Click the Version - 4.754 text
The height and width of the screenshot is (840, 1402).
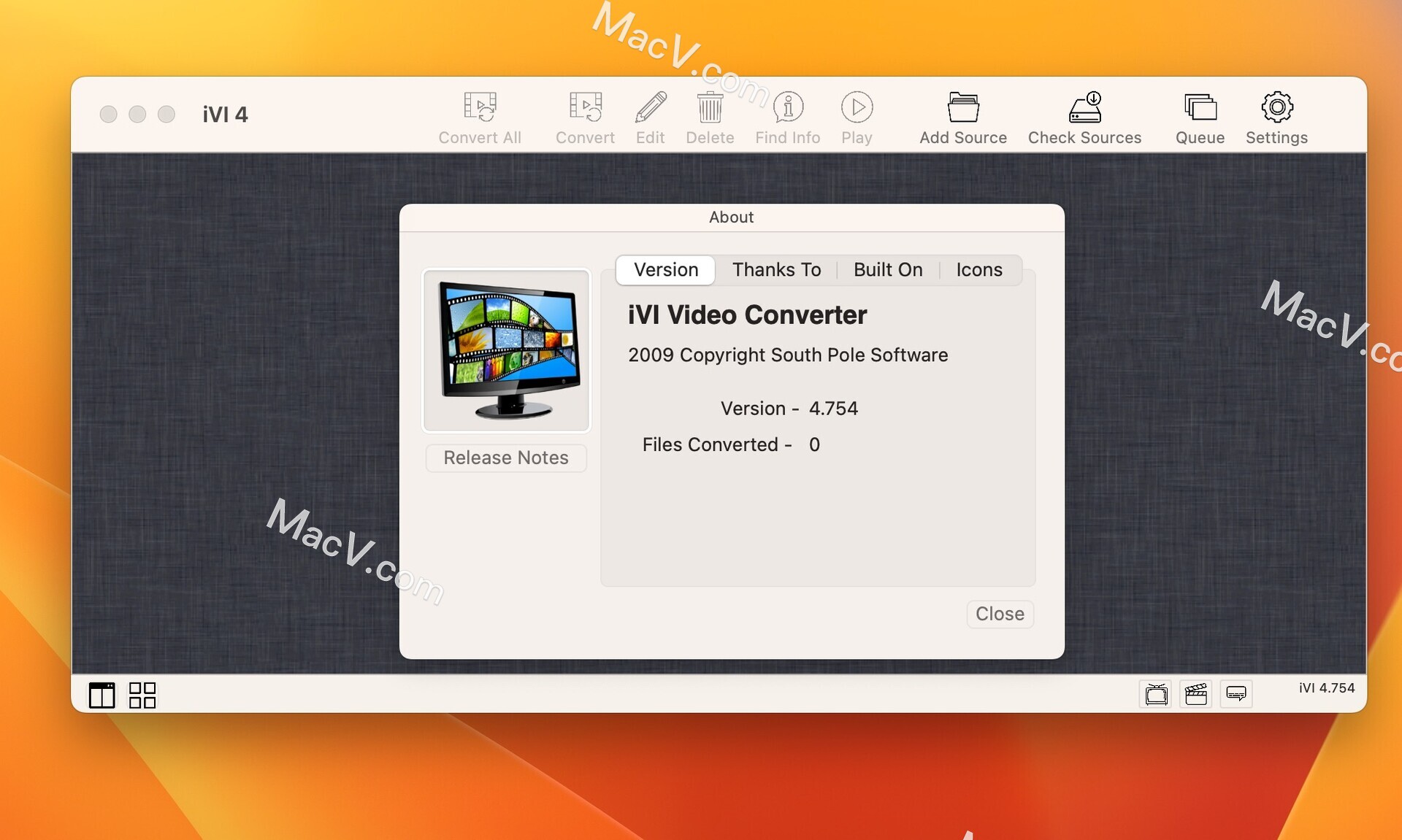click(x=789, y=409)
